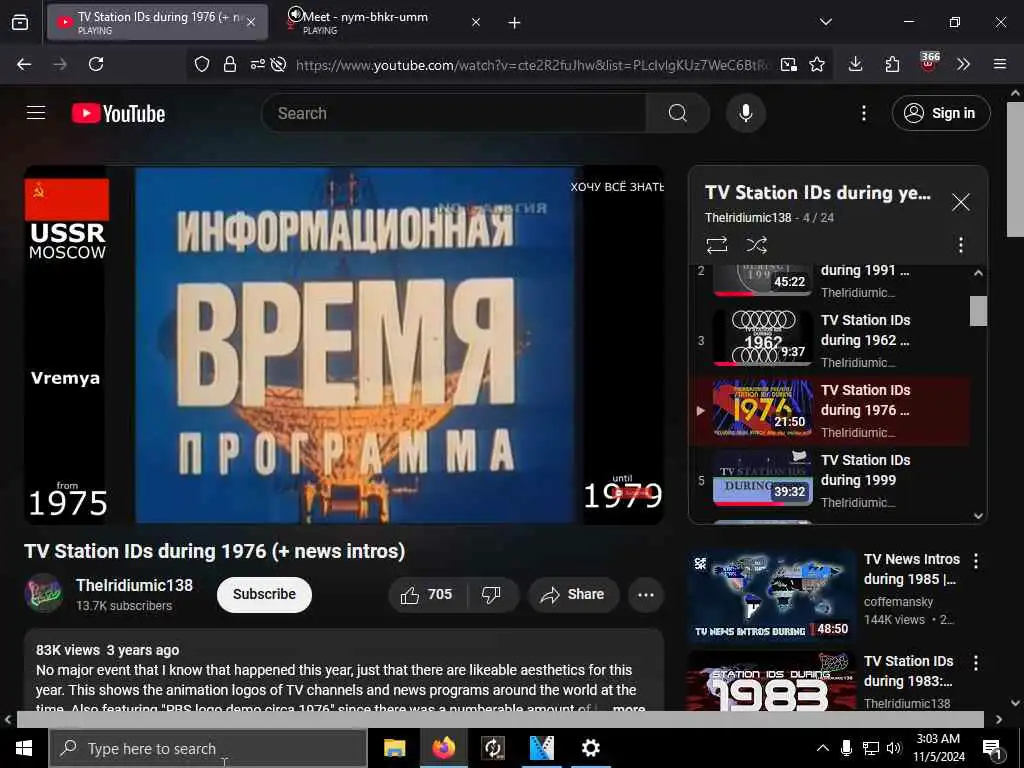The width and height of the screenshot is (1024, 768).
Task: Show hidden system tray icons
Action: click(x=822, y=748)
